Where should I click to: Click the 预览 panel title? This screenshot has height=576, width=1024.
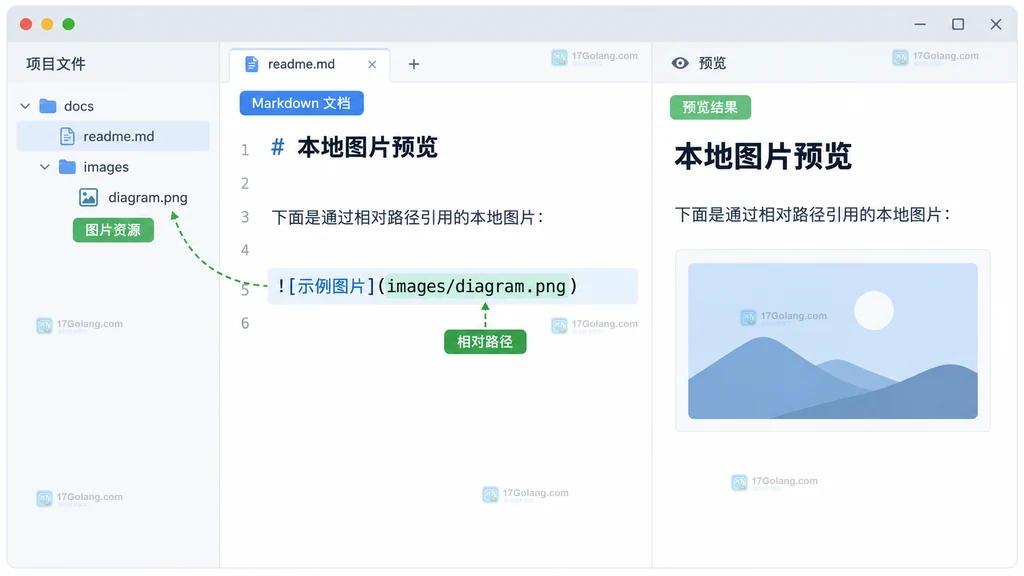[x=712, y=63]
